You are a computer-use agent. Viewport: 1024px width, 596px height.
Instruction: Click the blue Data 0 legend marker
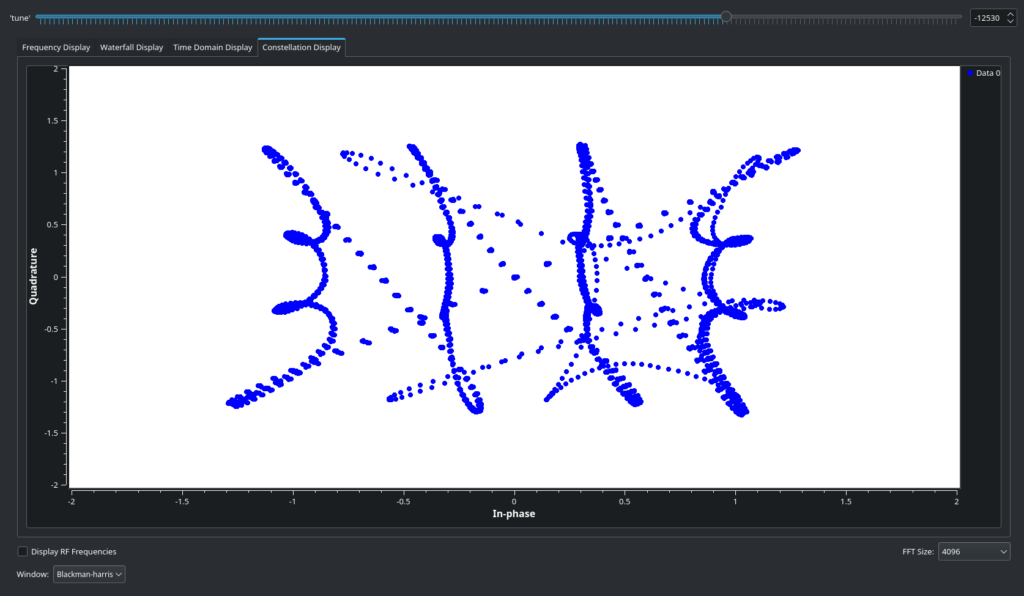970,73
